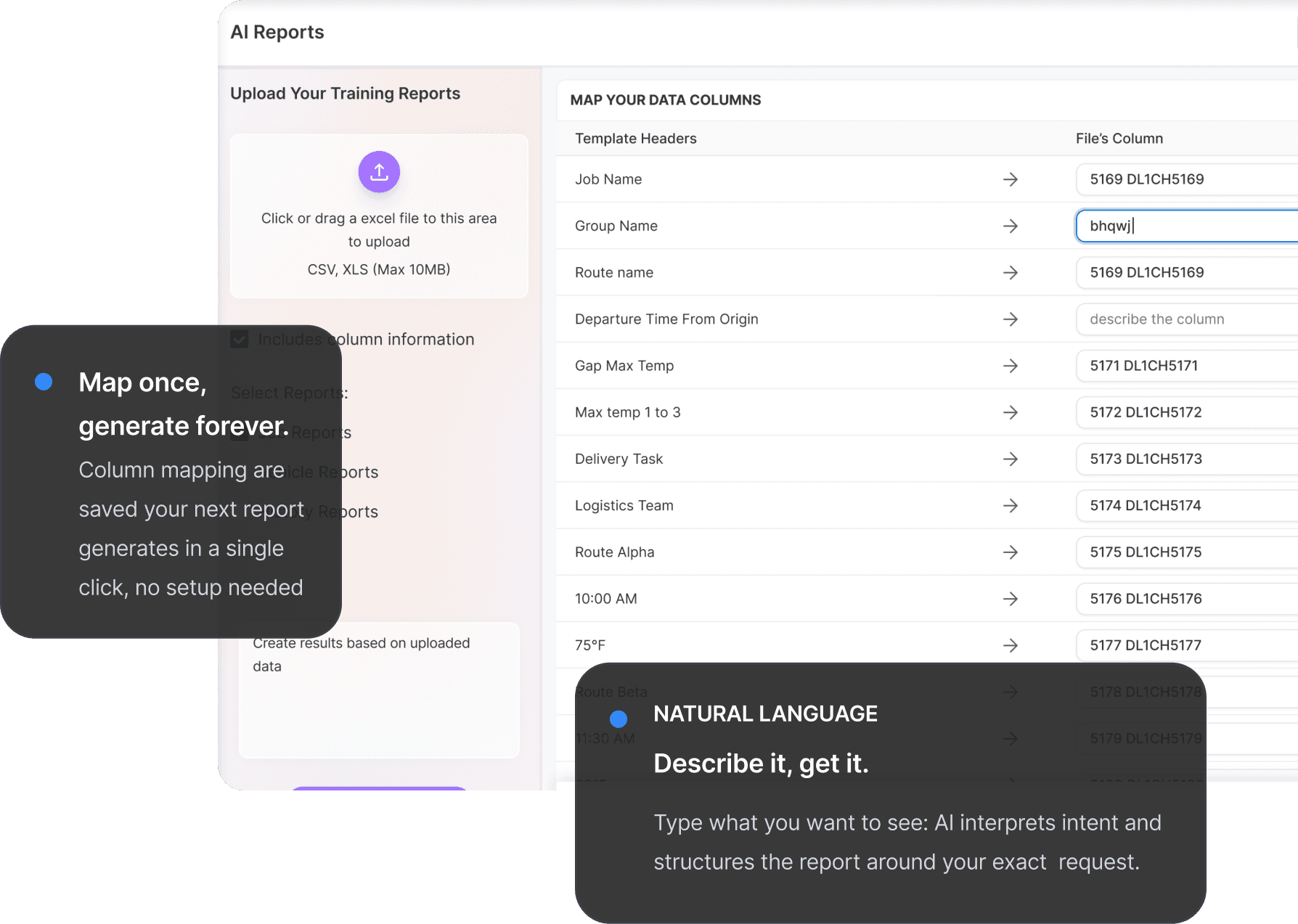Click the 5177 DL1CH5177 field
This screenshot has height=924, width=1298.
pos(1186,645)
